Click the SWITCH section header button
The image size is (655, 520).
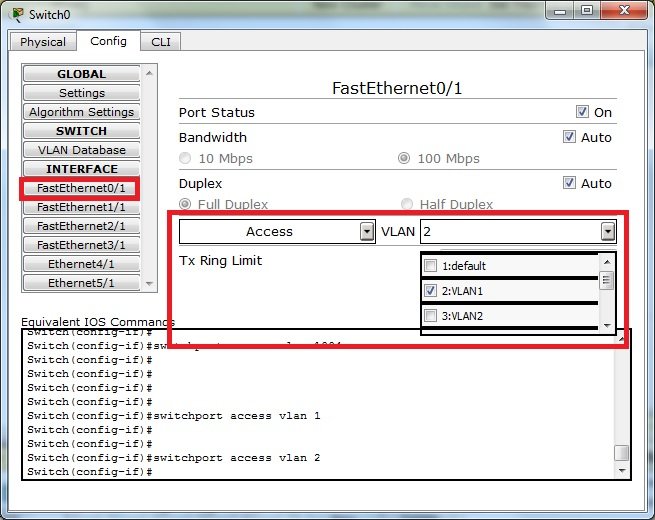(81, 131)
